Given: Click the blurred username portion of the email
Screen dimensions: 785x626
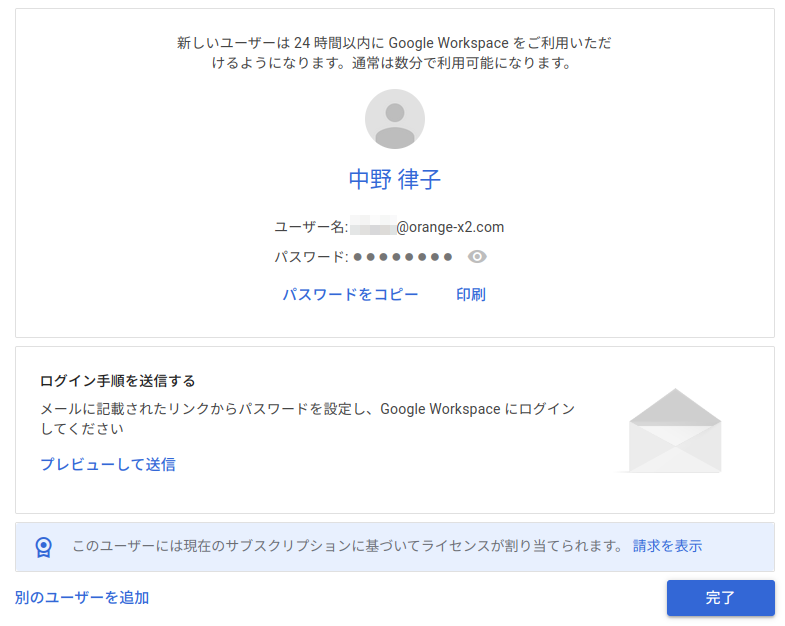Looking at the screenshot, I should click(x=372, y=227).
